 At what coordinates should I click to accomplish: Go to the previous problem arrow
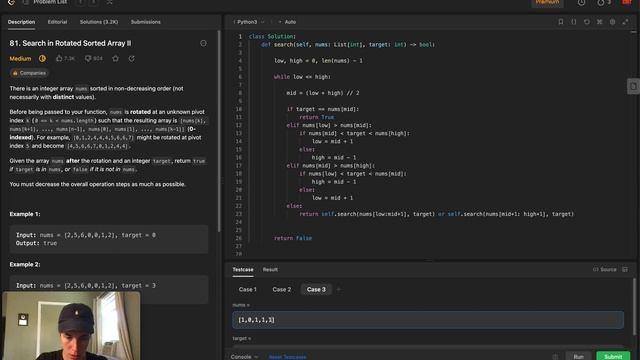click(80, 2)
